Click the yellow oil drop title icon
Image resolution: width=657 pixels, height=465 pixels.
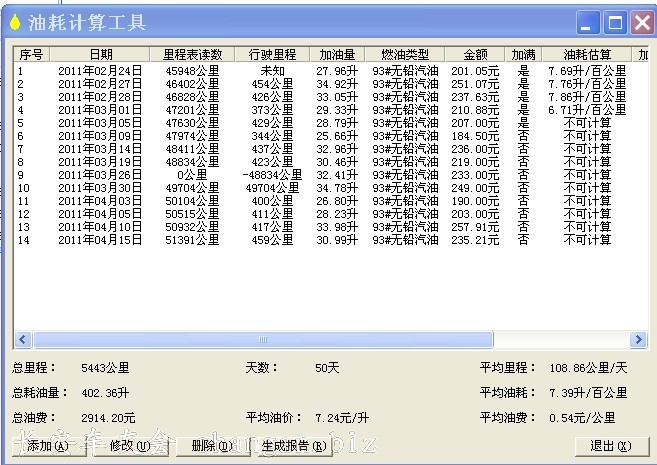tap(15, 22)
